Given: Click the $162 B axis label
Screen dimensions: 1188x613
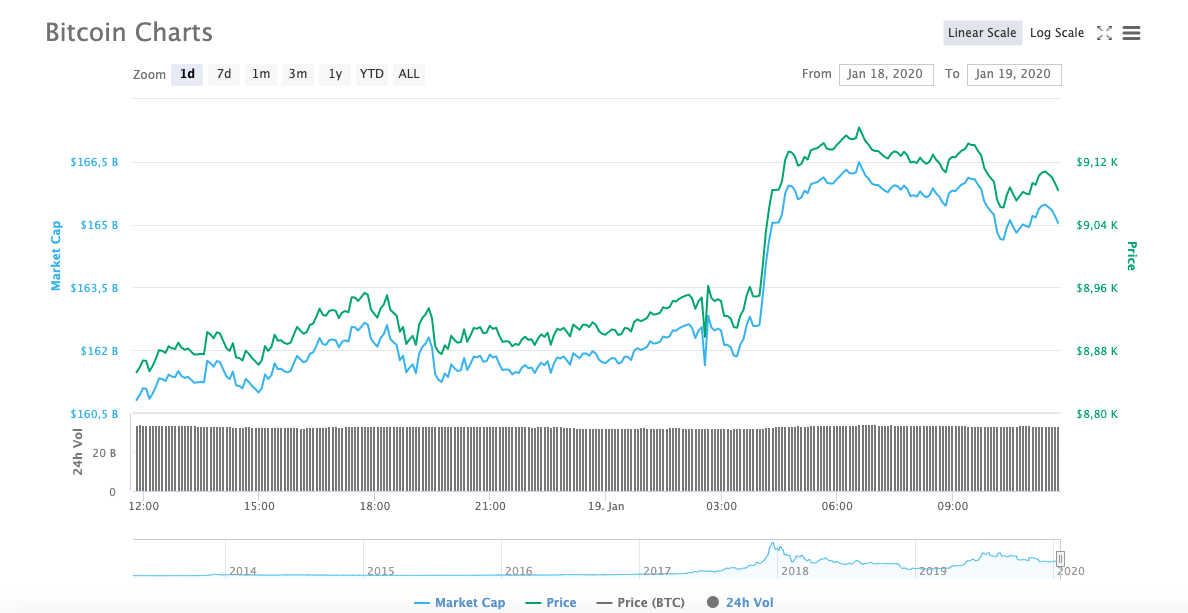Looking at the screenshot, I should pos(100,351).
